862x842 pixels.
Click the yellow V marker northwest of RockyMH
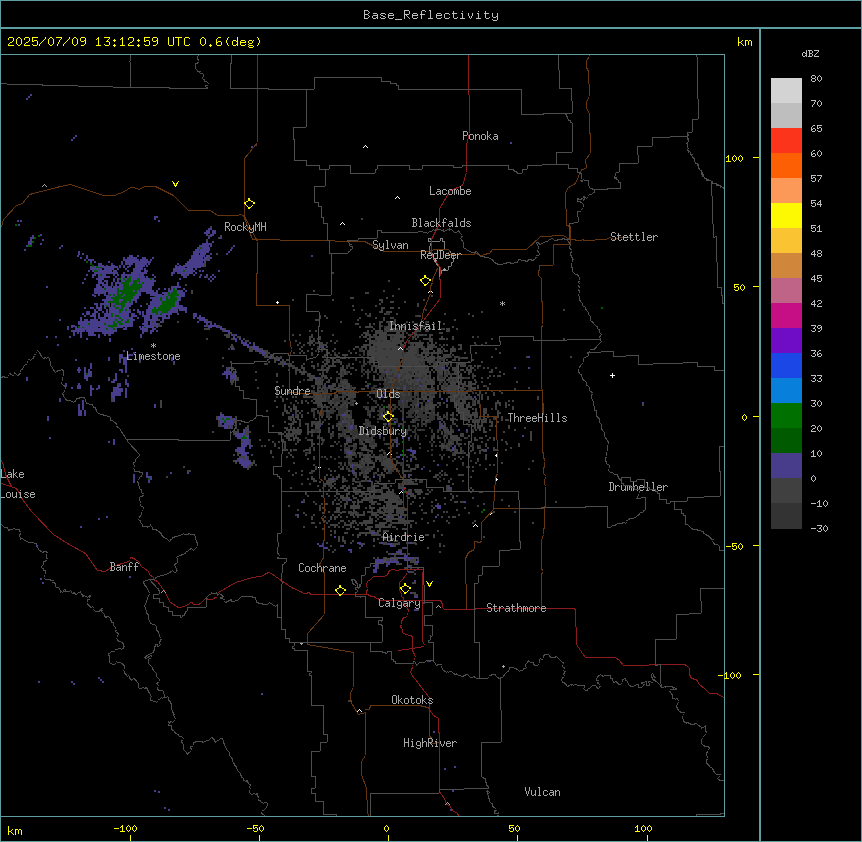click(x=175, y=184)
